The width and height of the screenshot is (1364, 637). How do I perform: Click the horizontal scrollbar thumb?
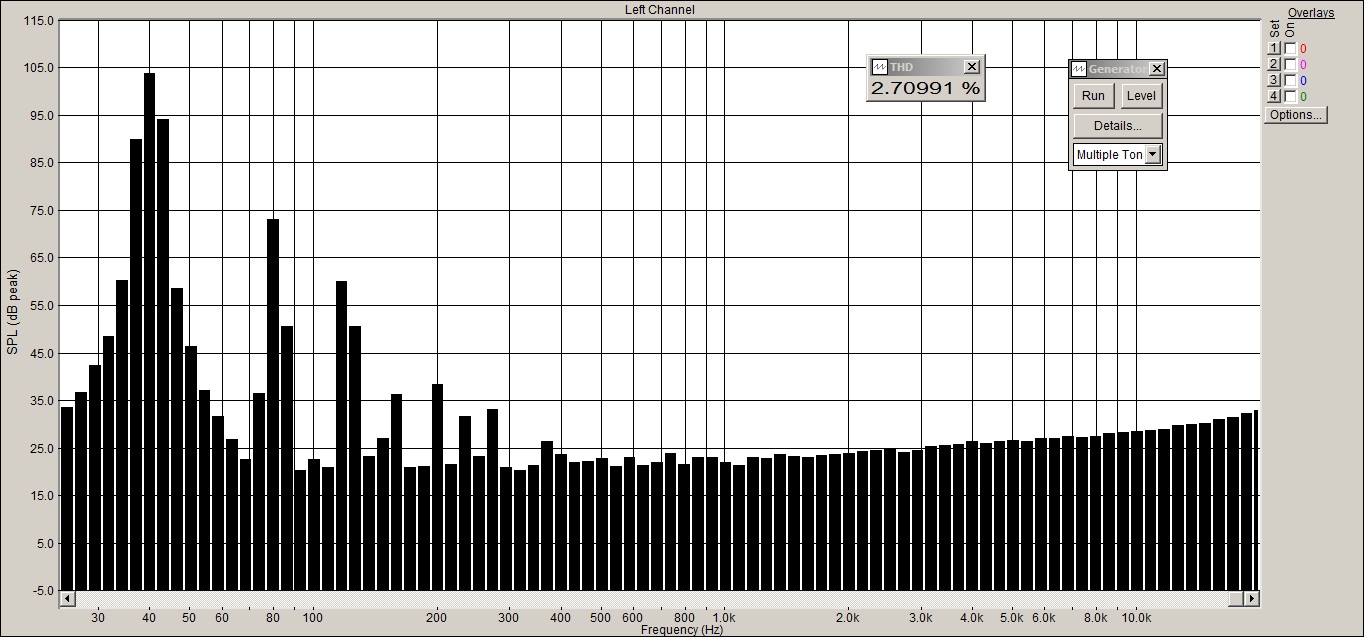(1236, 598)
